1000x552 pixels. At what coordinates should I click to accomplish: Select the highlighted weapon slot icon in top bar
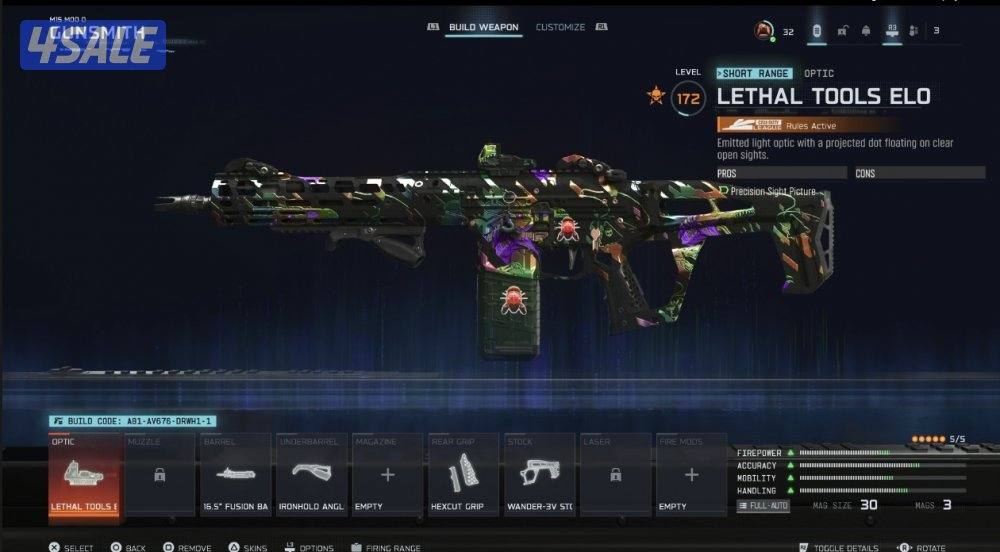816,31
